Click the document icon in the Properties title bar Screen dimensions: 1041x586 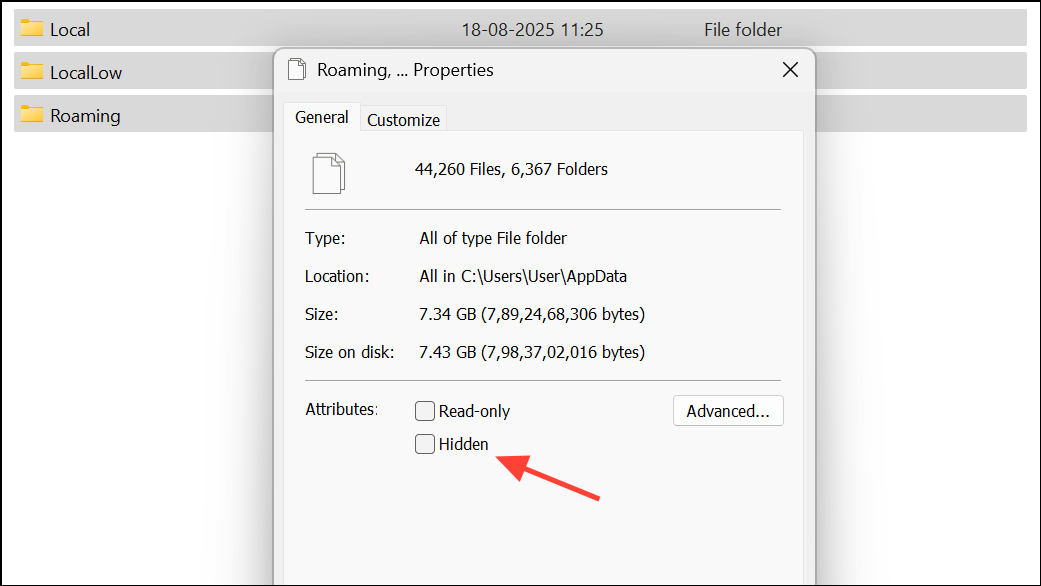(x=296, y=69)
